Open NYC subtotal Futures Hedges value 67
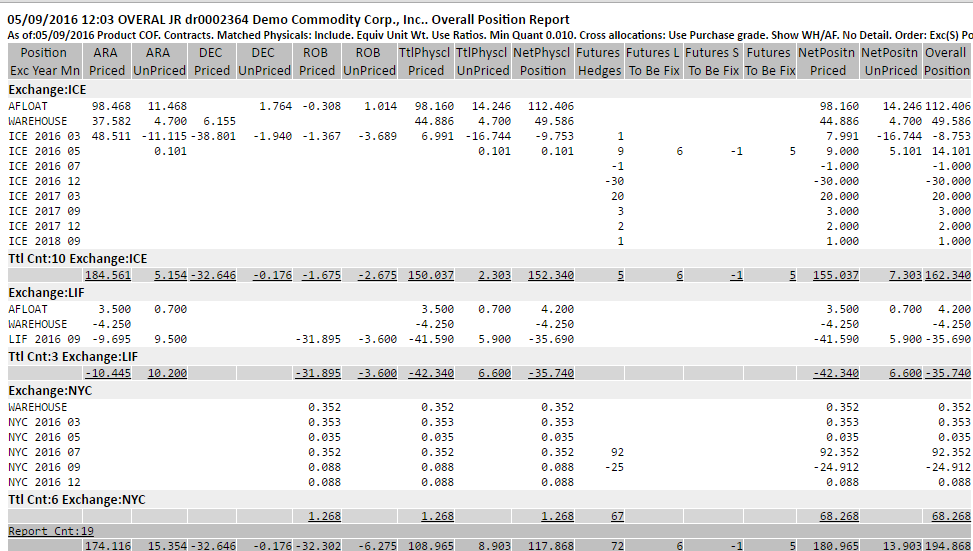Image resolution: width=973 pixels, height=551 pixels. pyautogui.click(x=617, y=516)
